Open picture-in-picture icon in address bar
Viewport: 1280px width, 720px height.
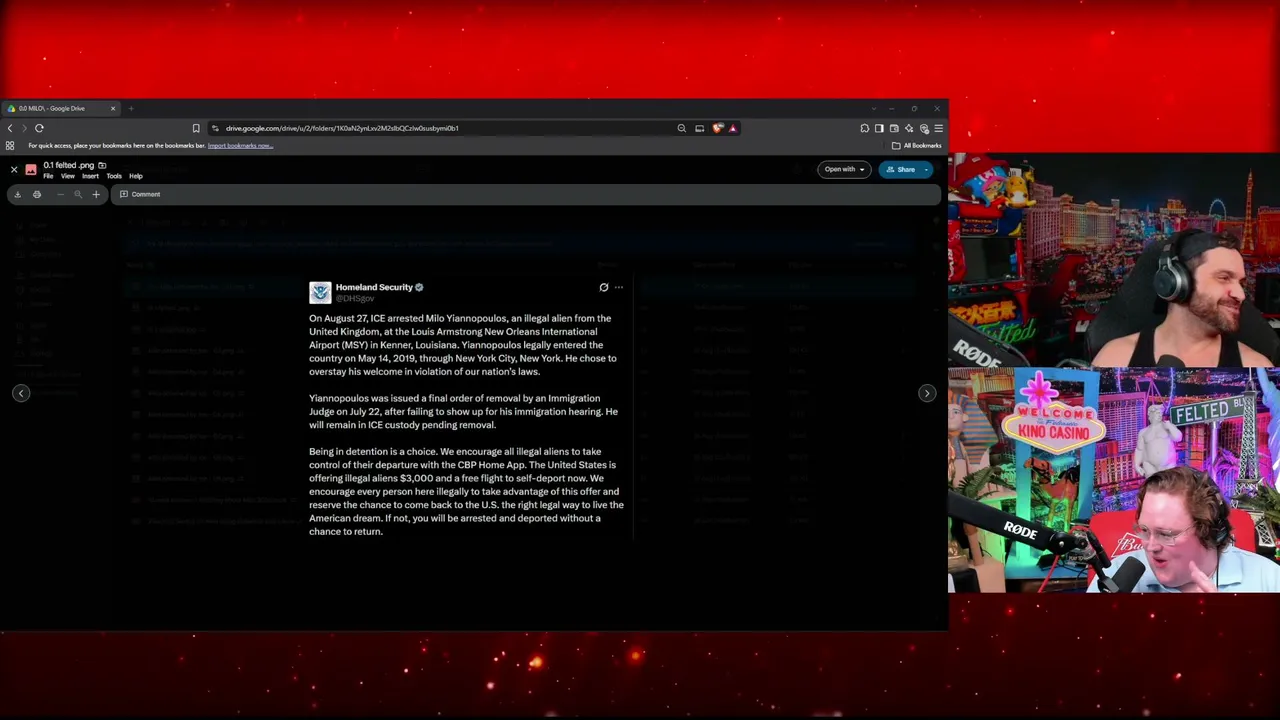coord(700,128)
